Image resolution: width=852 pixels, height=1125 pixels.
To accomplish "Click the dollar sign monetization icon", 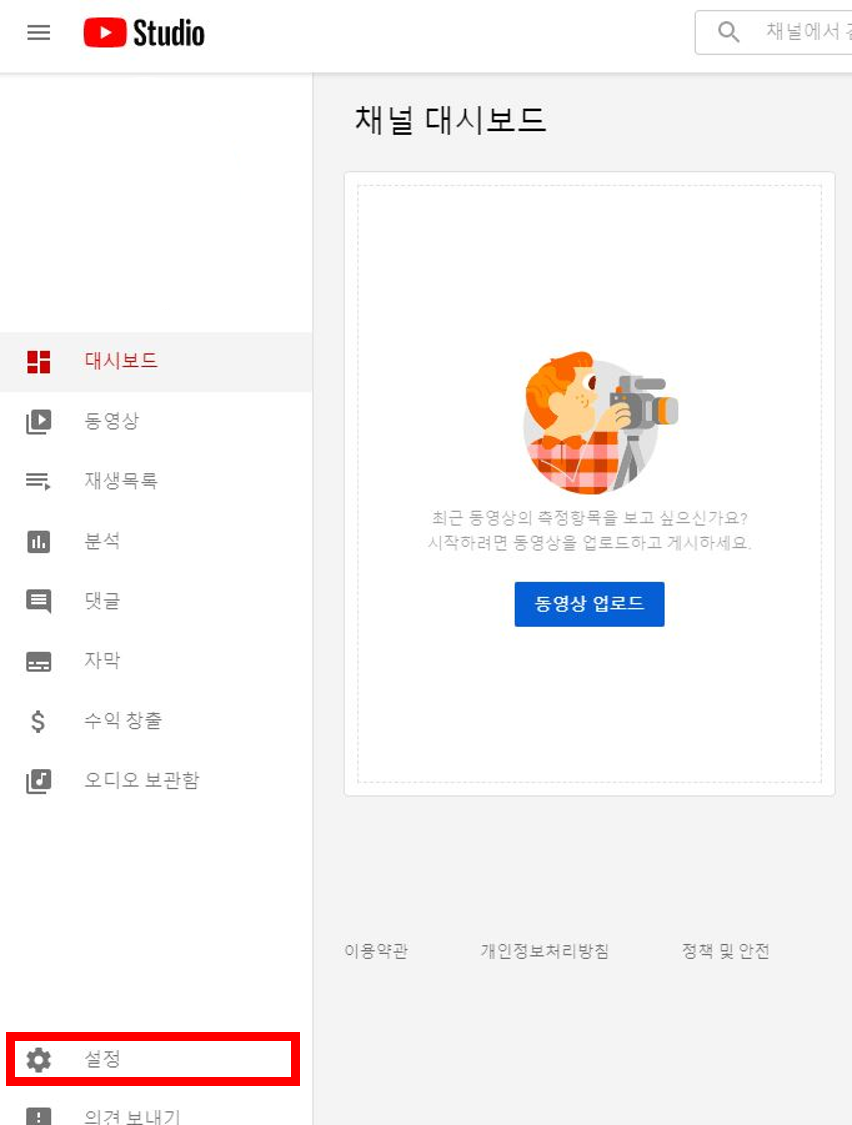I will click(38, 721).
